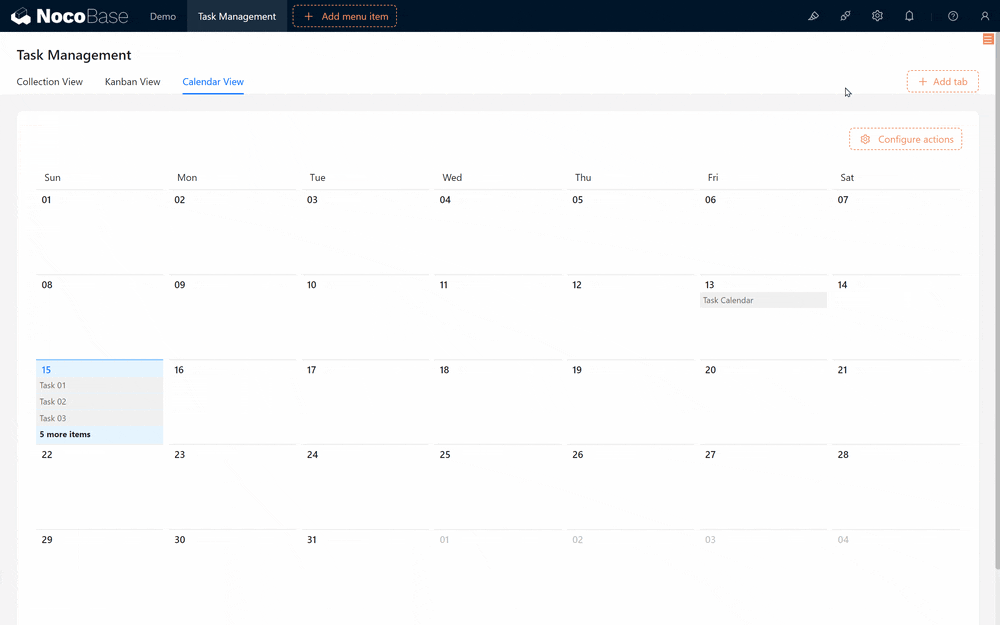Image resolution: width=1000 pixels, height=625 pixels.
Task: Click Add menu item button
Action: point(344,16)
